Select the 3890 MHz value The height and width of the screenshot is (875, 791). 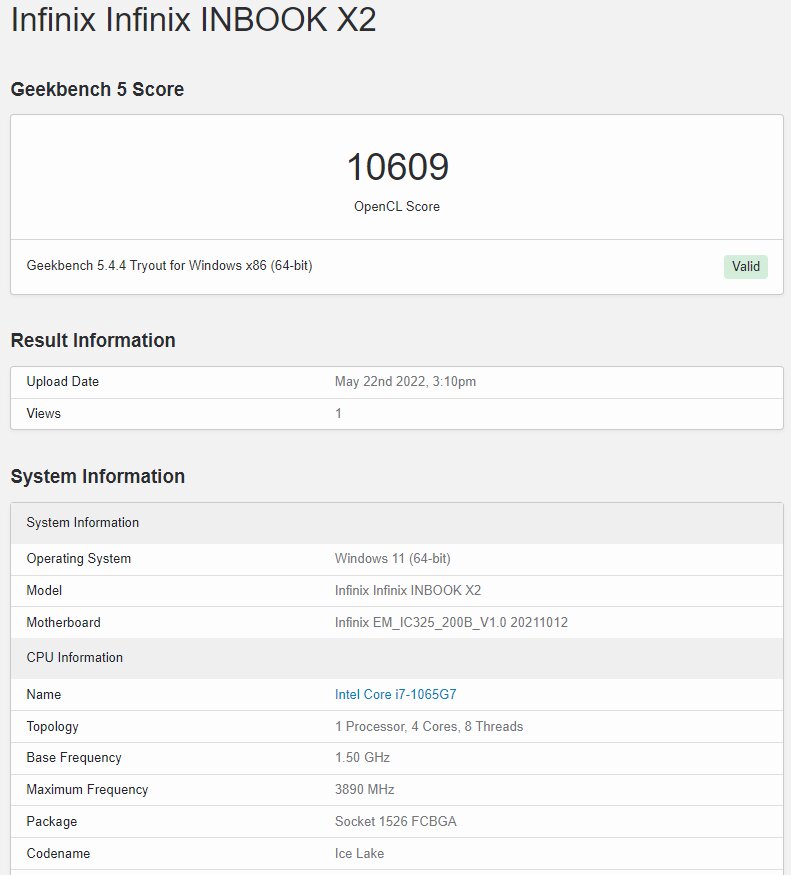click(x=365, y=790)
